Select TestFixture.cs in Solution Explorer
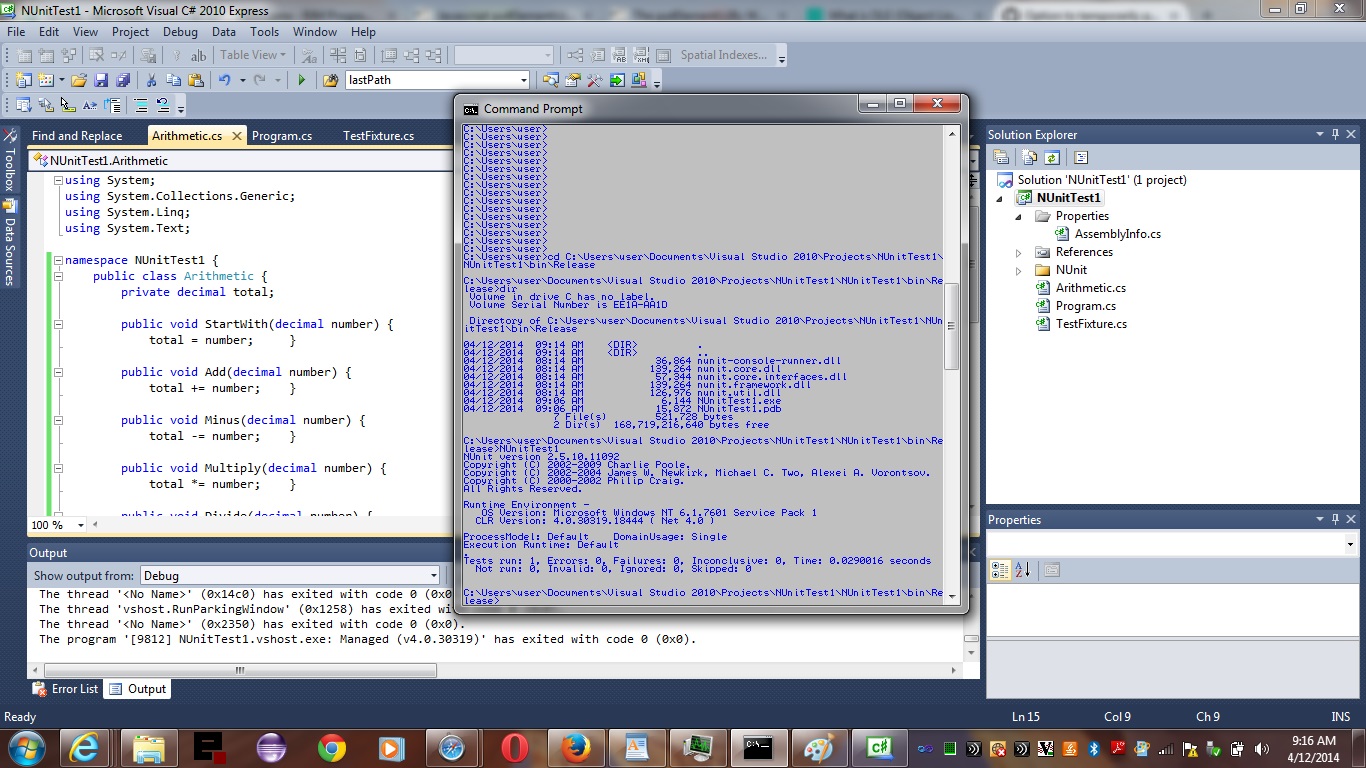 click(1091, 324)
